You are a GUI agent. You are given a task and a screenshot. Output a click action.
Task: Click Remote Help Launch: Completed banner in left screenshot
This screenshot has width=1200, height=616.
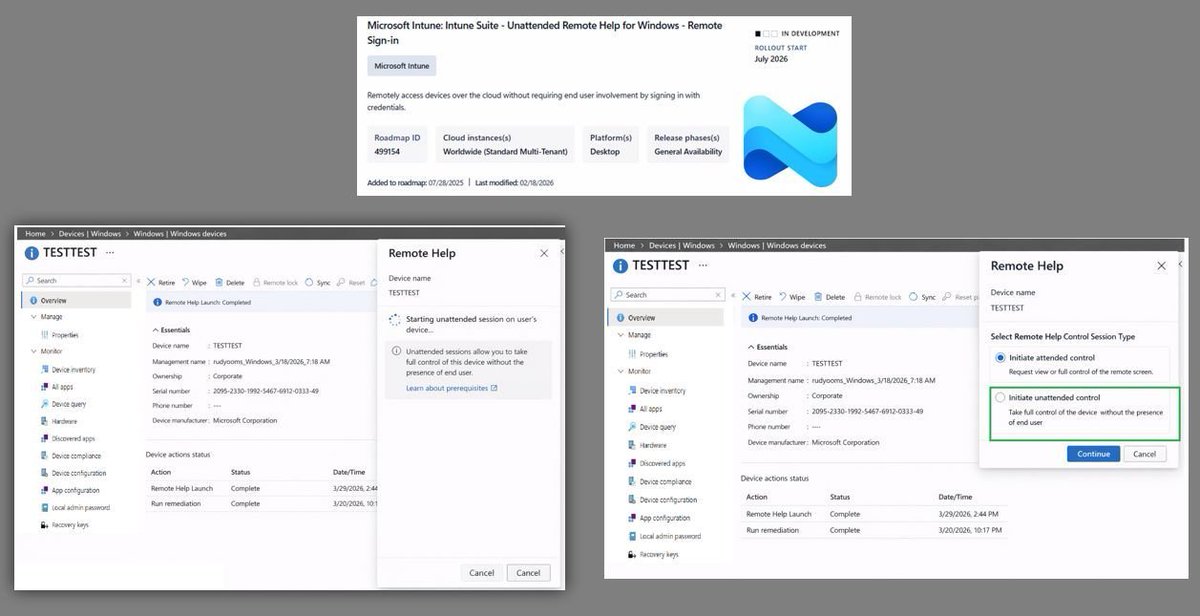coord(260,302)
